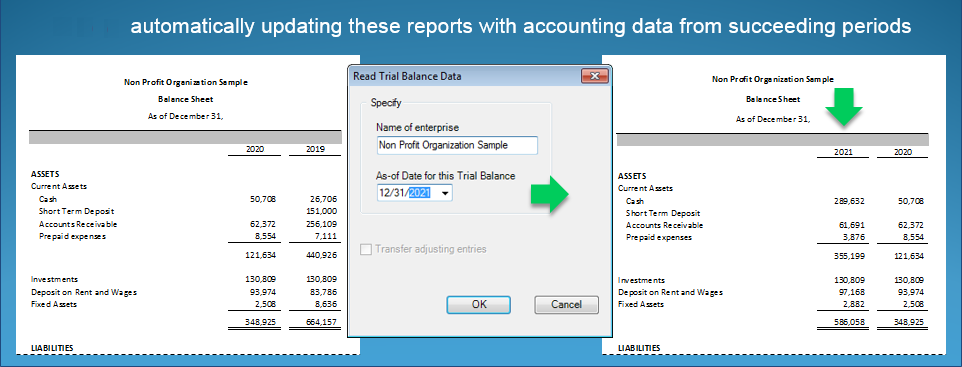Click the Accounts Receivable value 61,691
Viewport: 962px width, 367px height.
tap(852, 225)
